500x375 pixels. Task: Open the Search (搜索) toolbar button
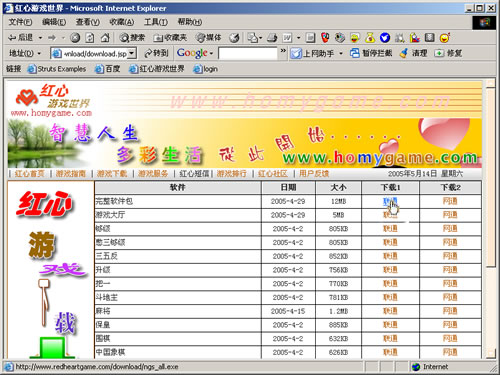tap(132, 38)
